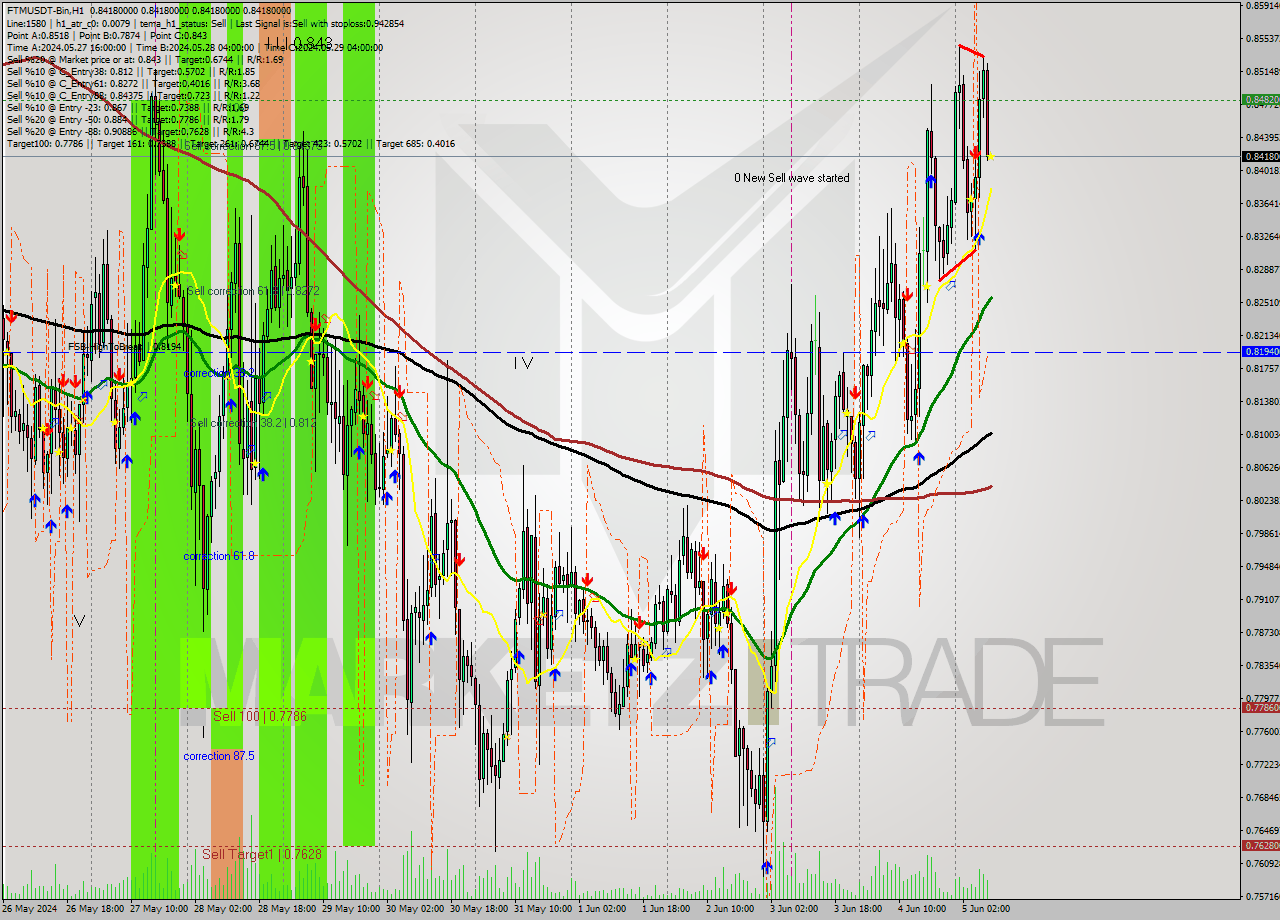Click the red 0.7786 price tag
This screenshot has height=920, width=1280.
[1260, 707]
